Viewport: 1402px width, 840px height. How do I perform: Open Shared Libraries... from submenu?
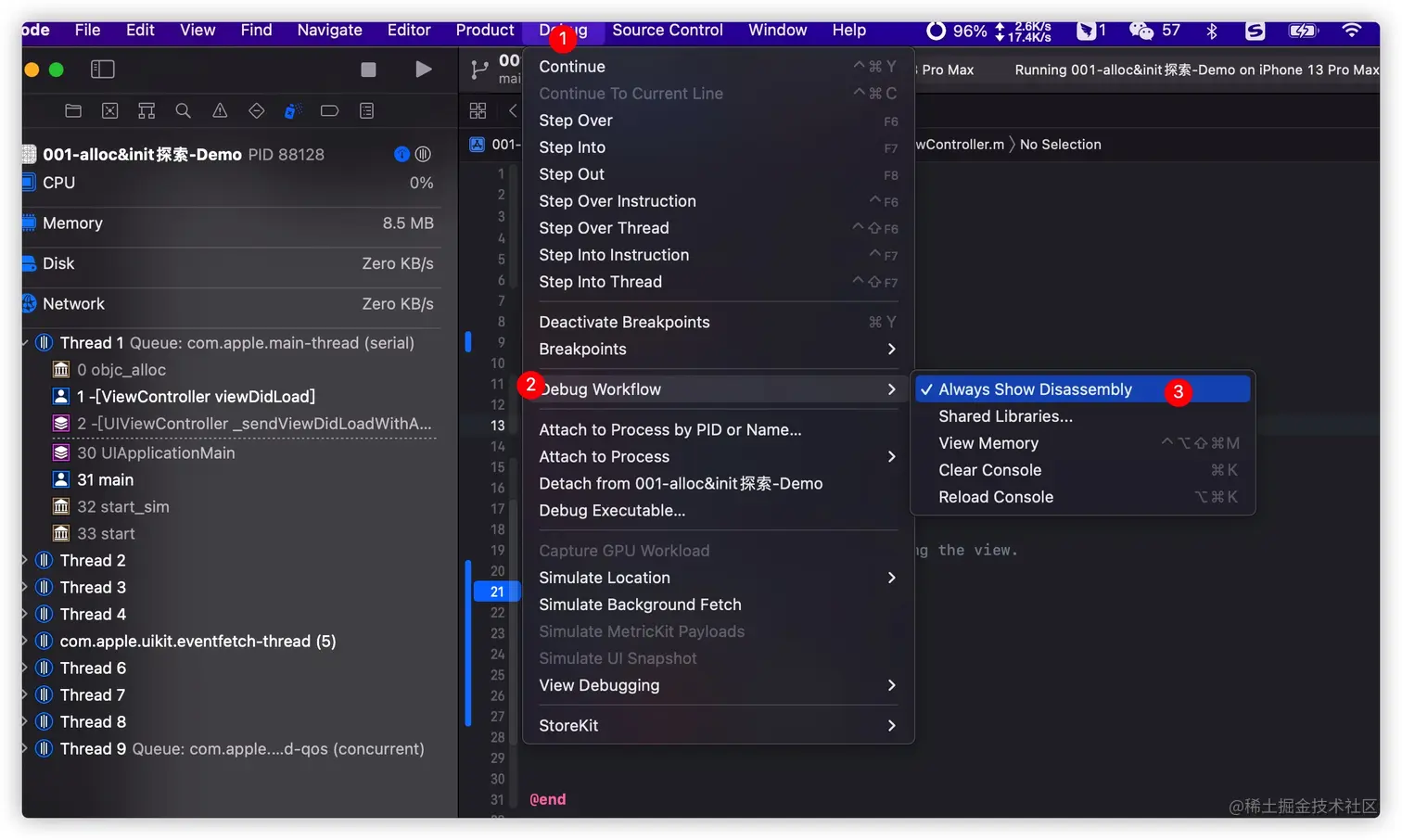[1082, 416]
